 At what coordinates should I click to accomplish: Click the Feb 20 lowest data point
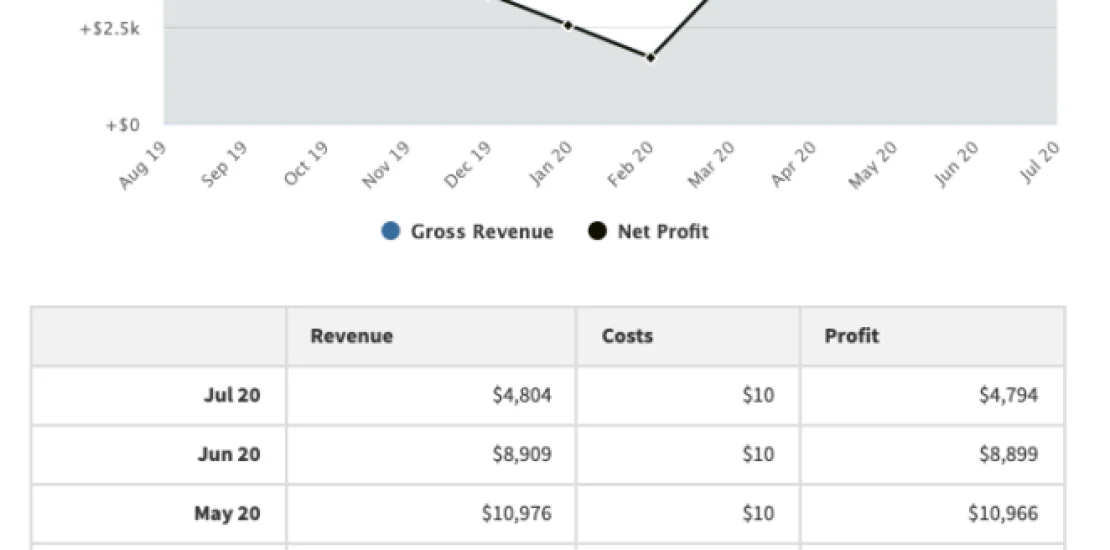651,58
